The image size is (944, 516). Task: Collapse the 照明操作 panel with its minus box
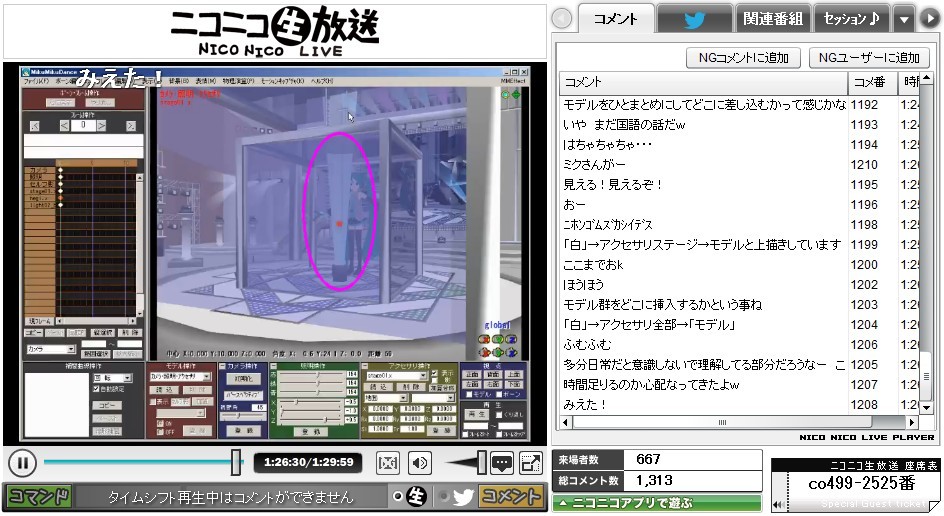pos(273,366)
